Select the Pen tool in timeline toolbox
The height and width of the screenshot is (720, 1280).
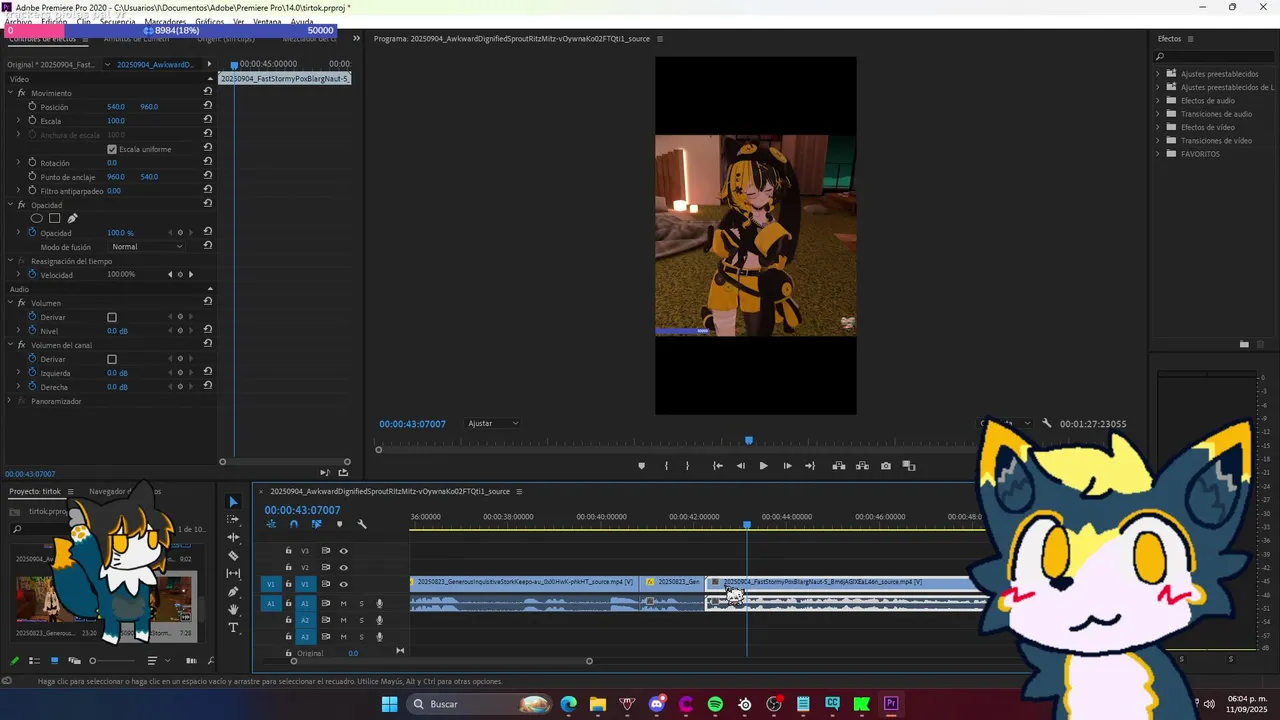[x=233, y=592]
